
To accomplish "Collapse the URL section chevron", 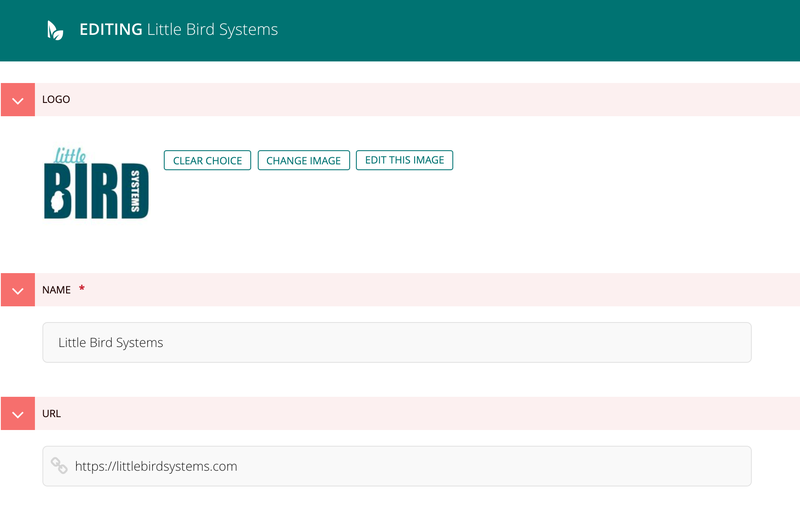I will pos(18,413).
